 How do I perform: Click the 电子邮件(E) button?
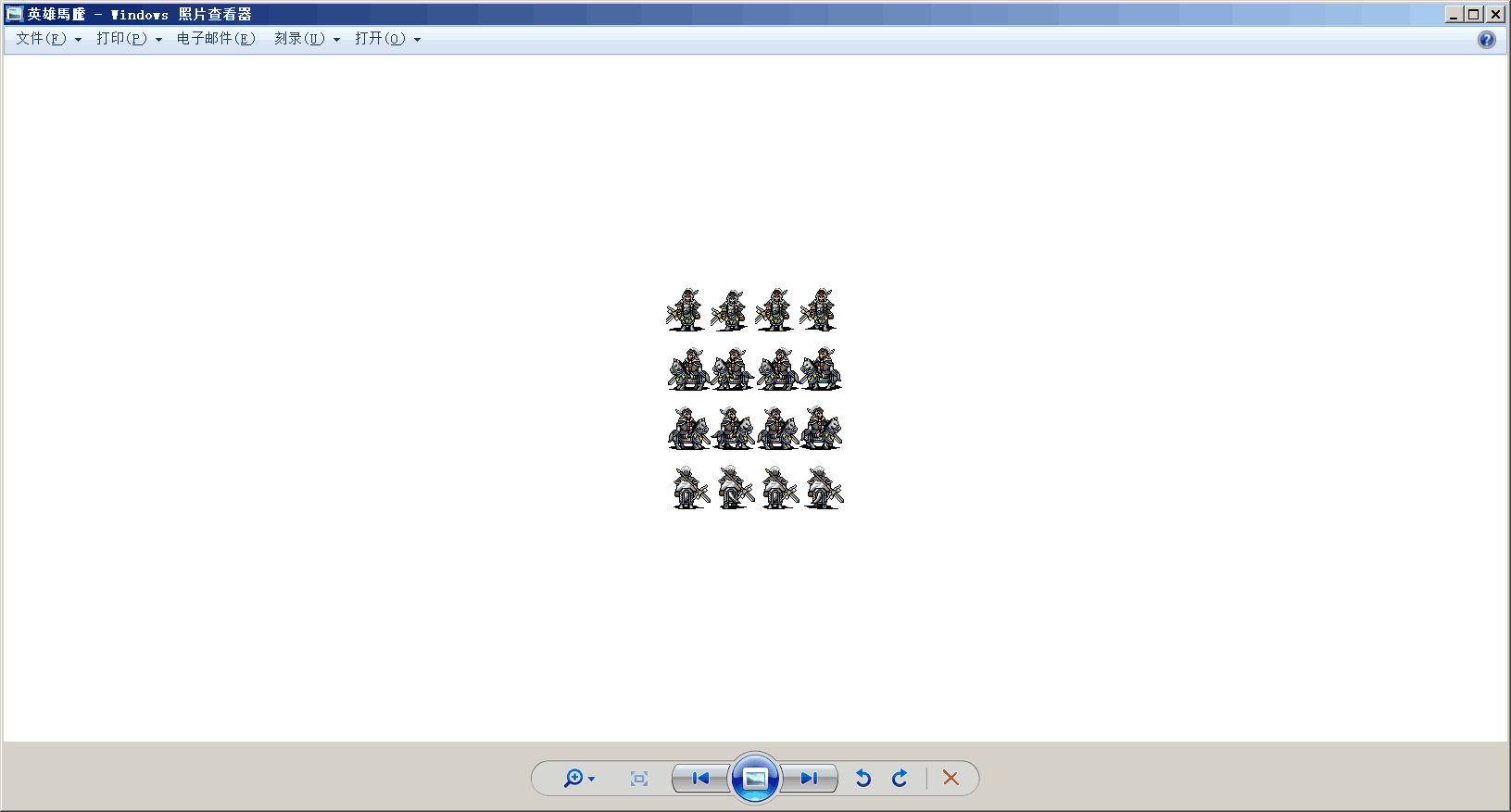click(x=216, y=39)
